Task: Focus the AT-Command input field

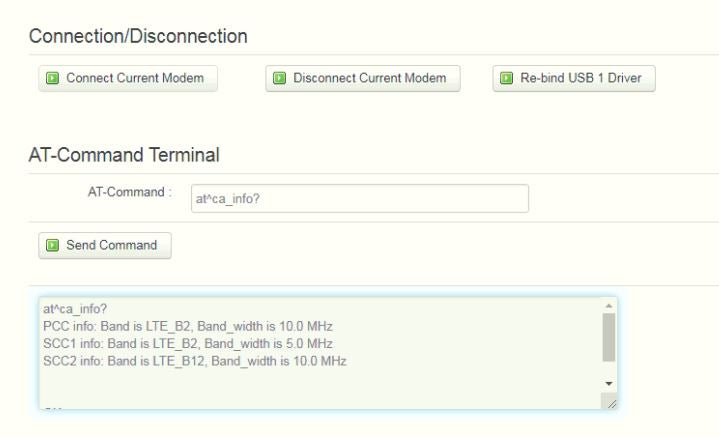Action: tap(360, 199)
